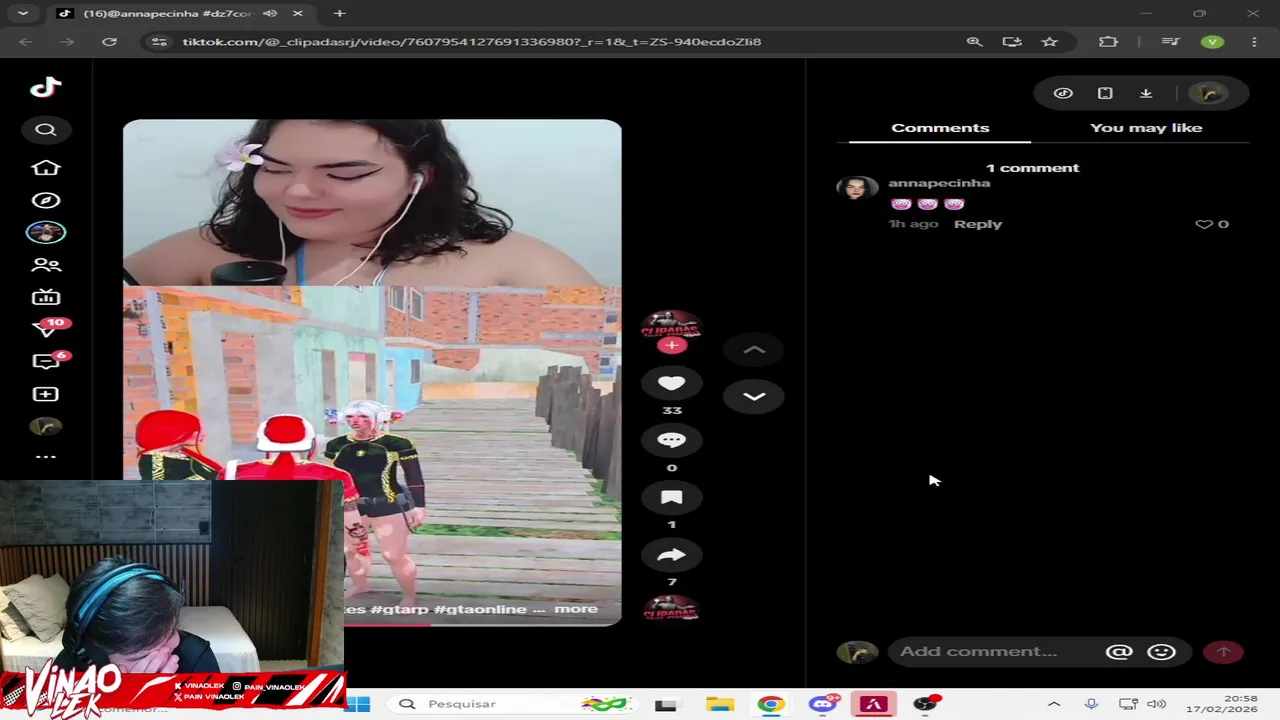
Task: Click the video player area
Action: click(372, 372)
